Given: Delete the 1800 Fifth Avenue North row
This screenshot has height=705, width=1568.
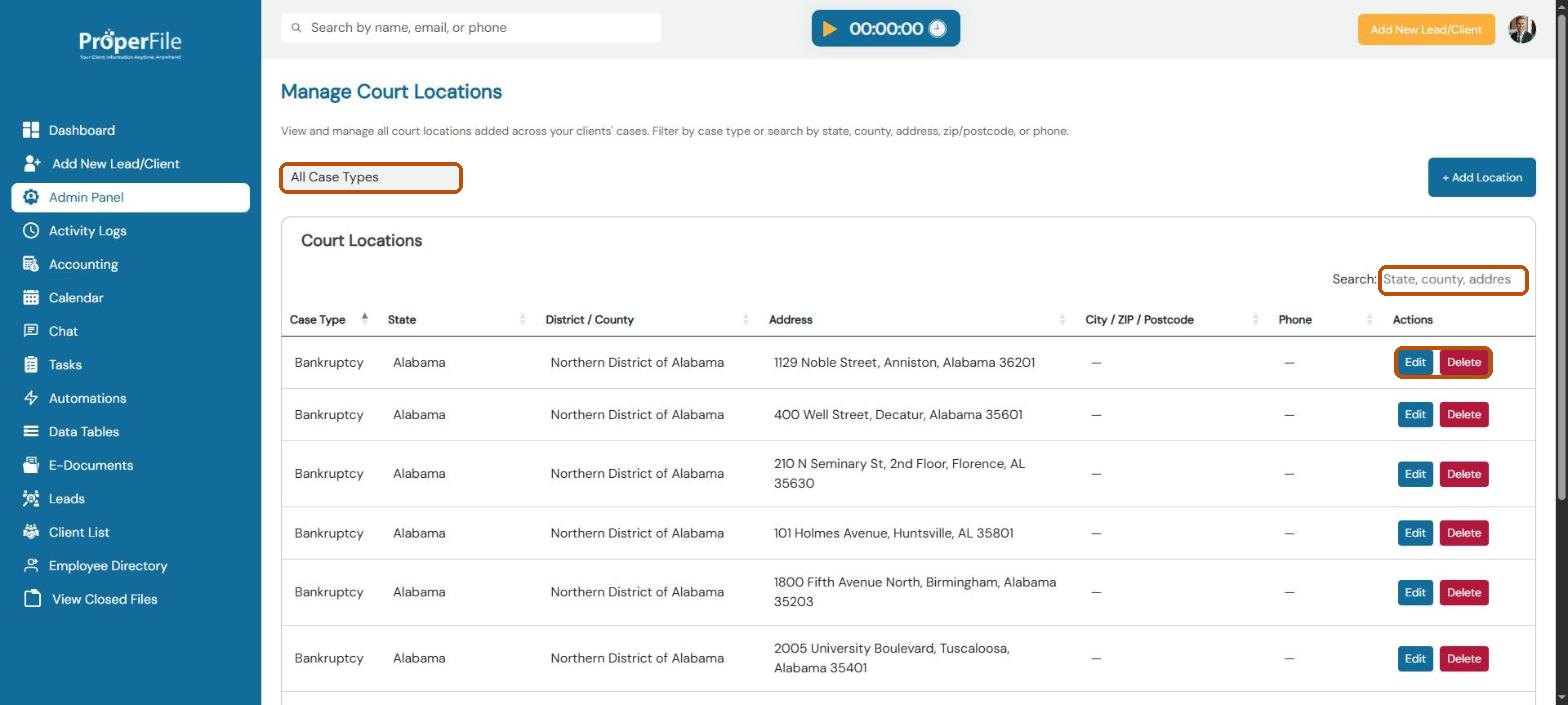Looking at the screenshot, I should point(1464,592).
